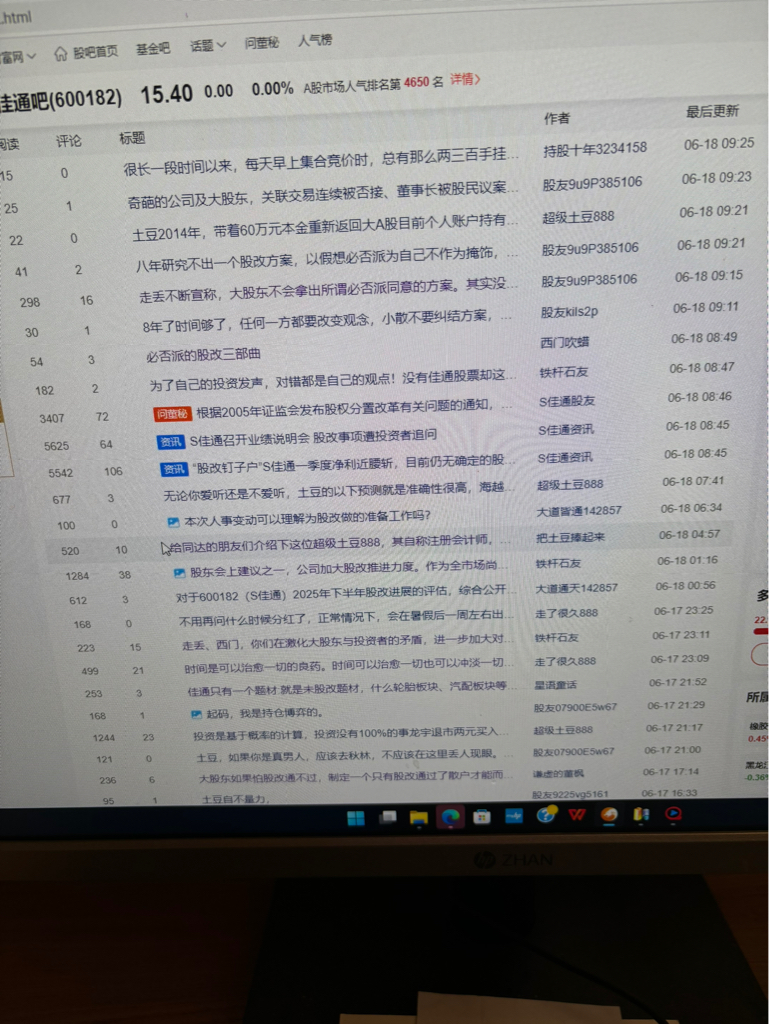Open Microsoft Store from the taskbar

482,816
